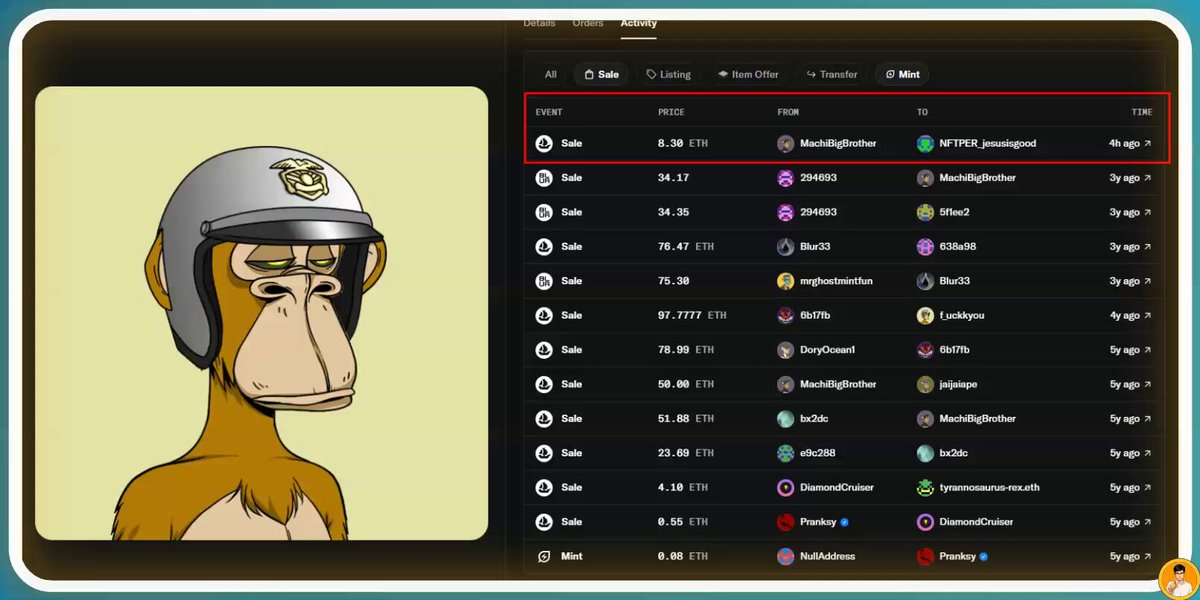1200x600 pixels.
Task: Click the 51.88 ETH price value
Action: coord(686,419)
